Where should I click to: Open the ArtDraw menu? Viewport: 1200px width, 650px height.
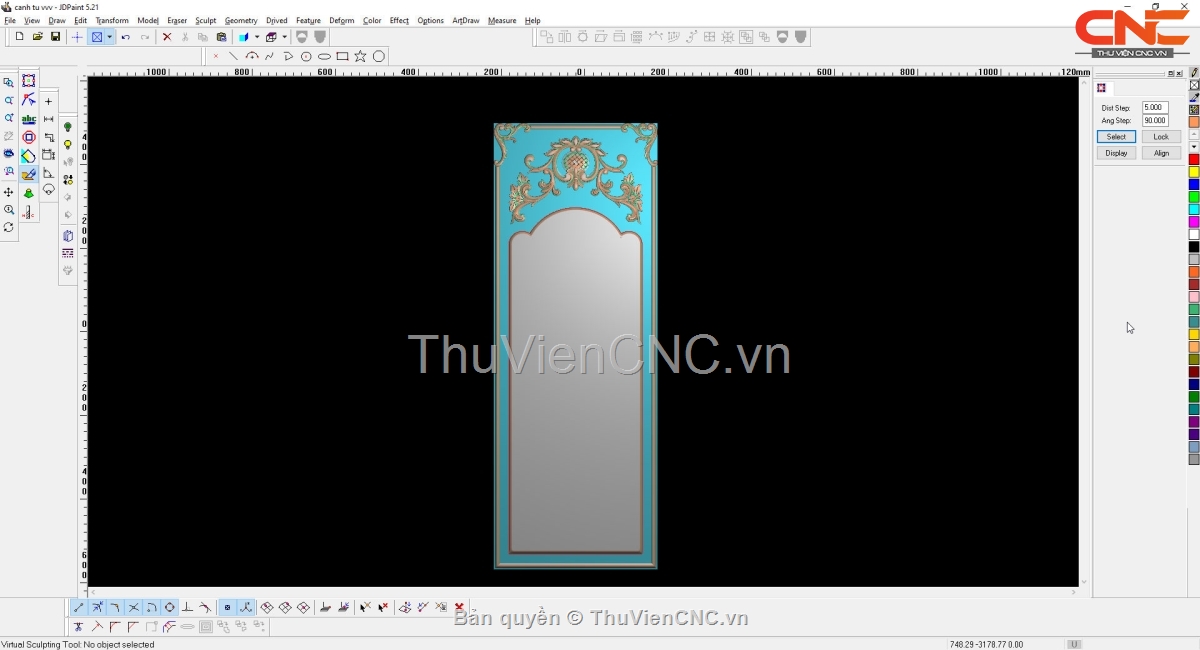pos(466,20)
